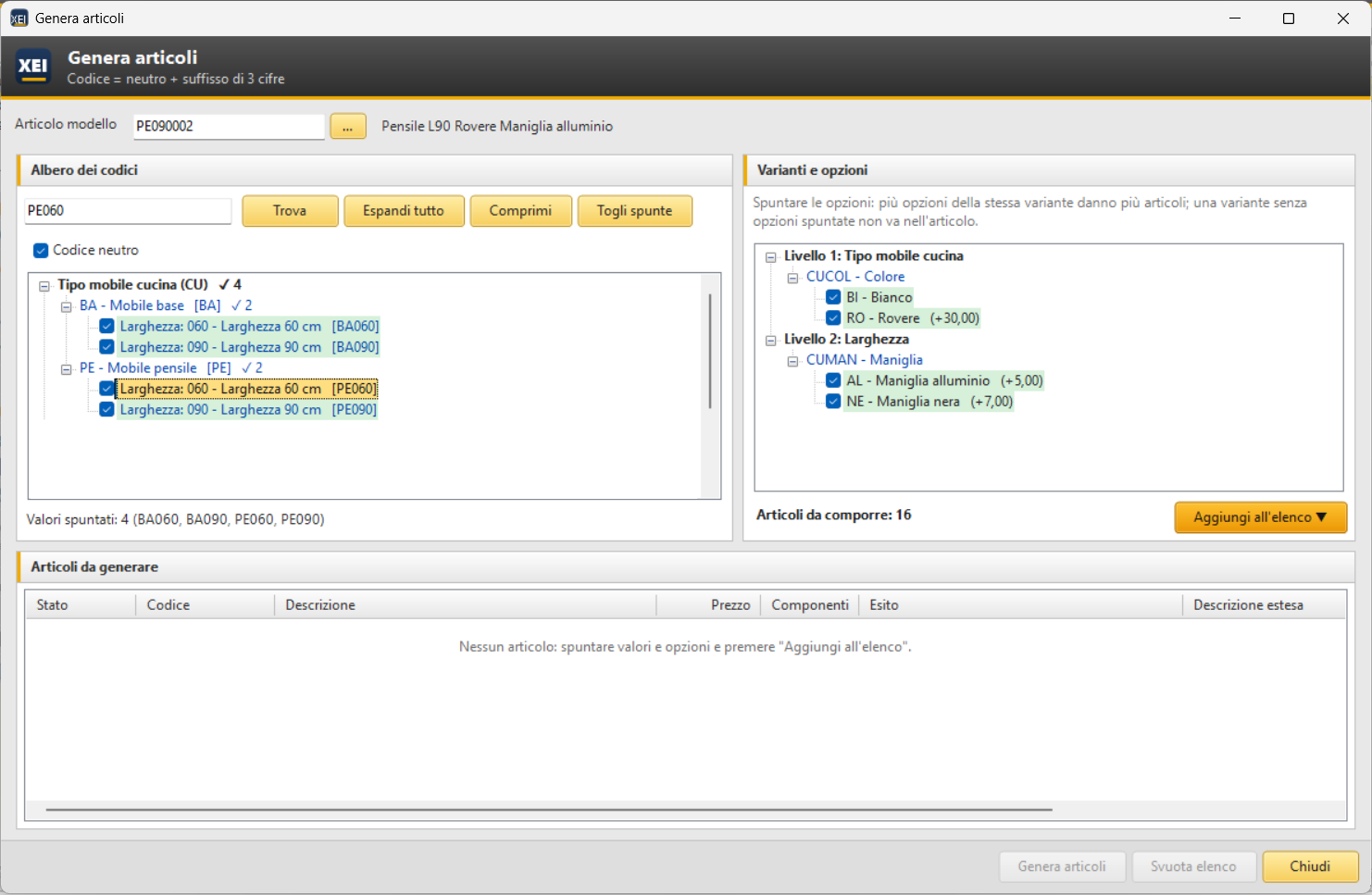Click the codes tree vertical scrollbar
Screen dimensions: 1372x895
pos(710,352)
